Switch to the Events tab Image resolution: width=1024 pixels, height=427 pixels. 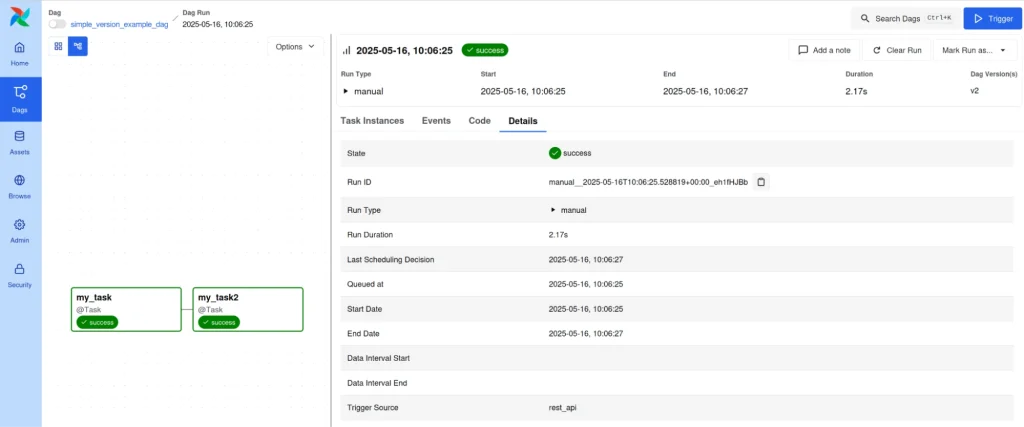point(436,121)
